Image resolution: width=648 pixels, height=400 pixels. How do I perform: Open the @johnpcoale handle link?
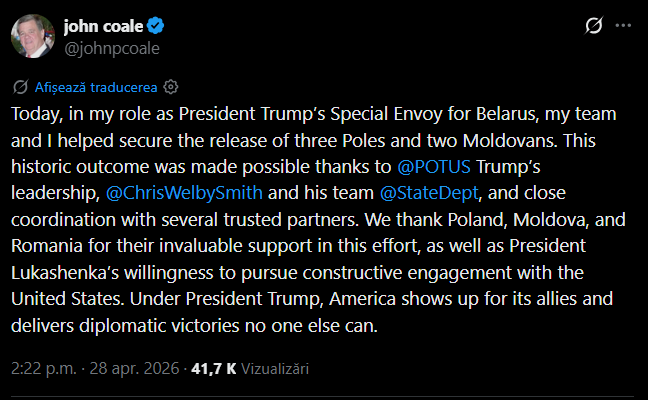click(x=112, y=47)
